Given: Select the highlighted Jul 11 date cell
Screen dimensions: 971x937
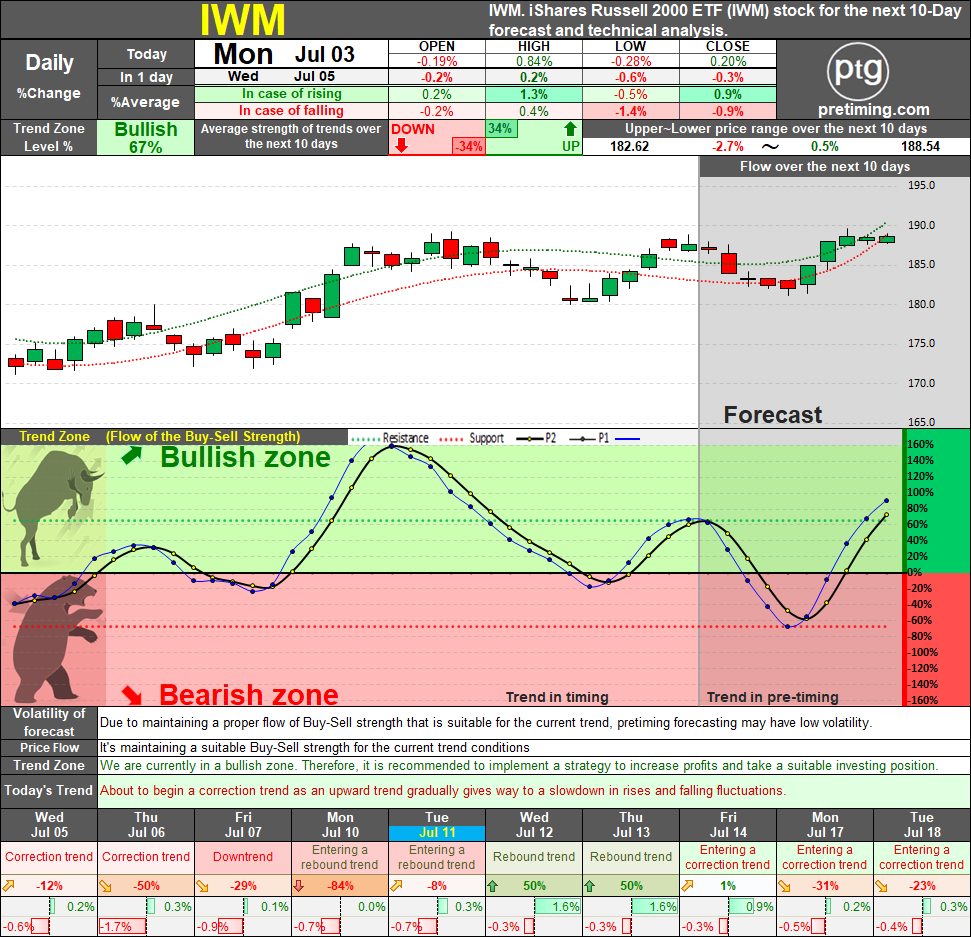Looking at the screenshot, I should tap(437, 832).
